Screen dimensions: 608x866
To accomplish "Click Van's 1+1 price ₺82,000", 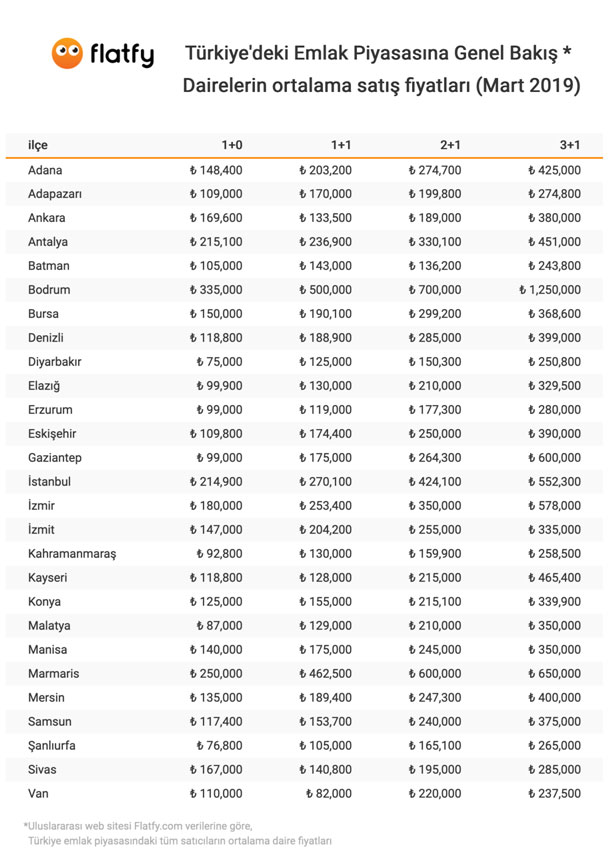I will click(329, 793).
